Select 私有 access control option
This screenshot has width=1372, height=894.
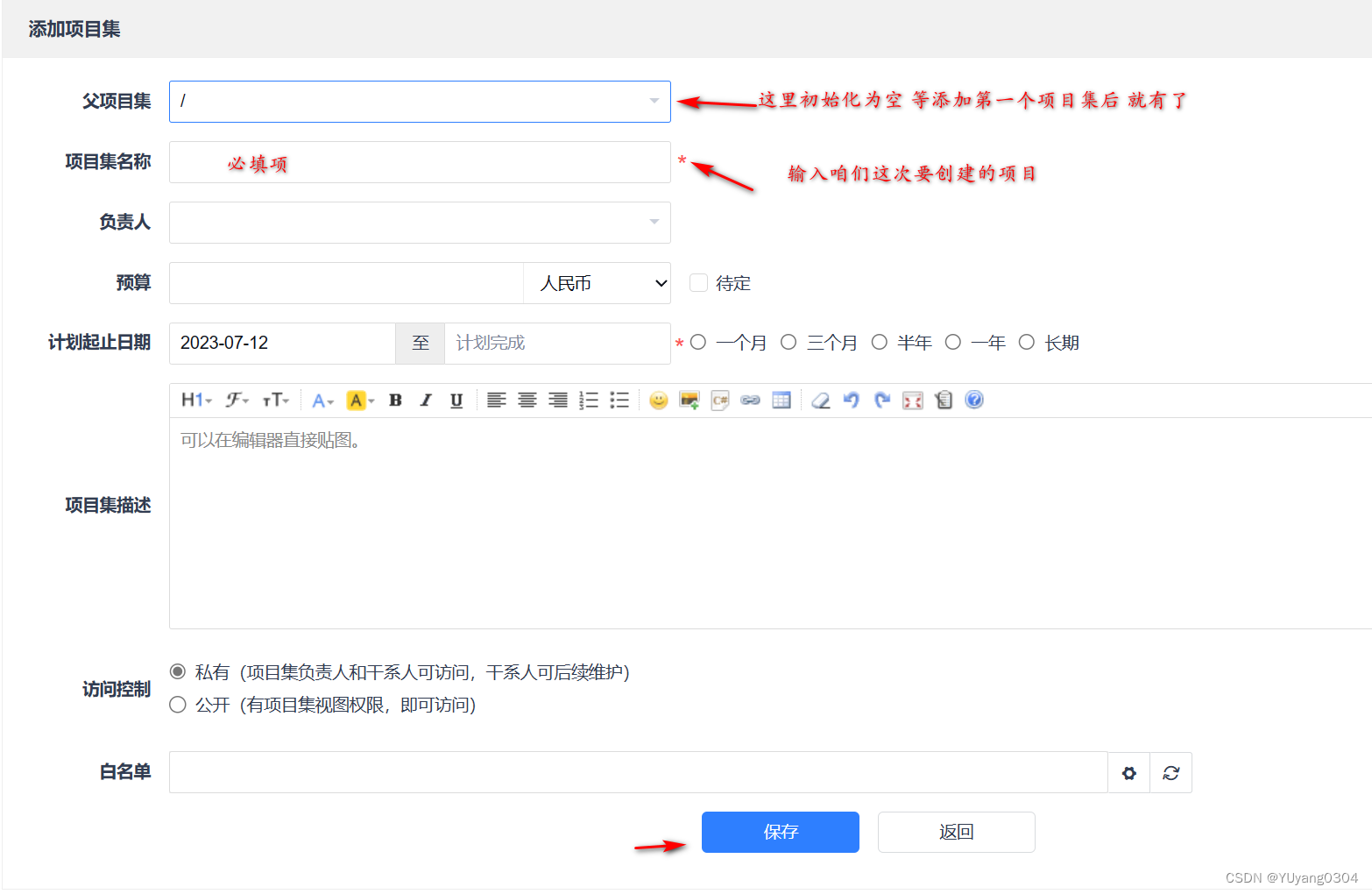pos(178,671)
